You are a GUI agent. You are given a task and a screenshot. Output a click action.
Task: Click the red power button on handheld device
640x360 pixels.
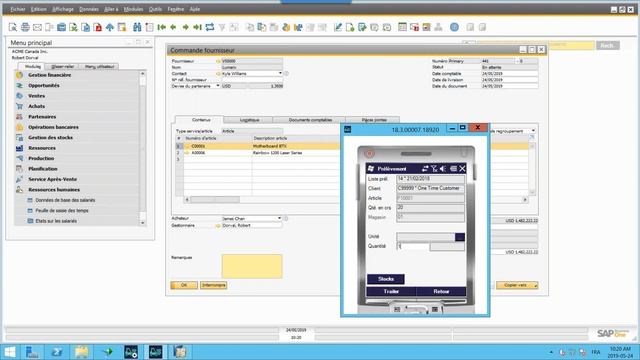click(x=369, y=153)
